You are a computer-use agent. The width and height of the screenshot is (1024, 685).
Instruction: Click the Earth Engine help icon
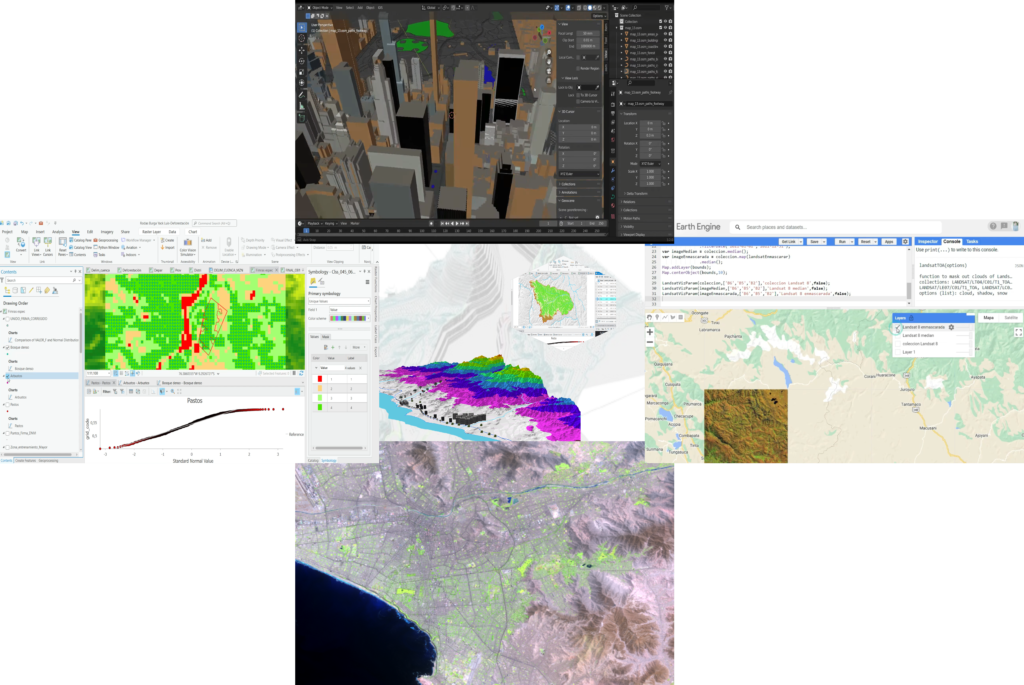(x=993, y=226)
